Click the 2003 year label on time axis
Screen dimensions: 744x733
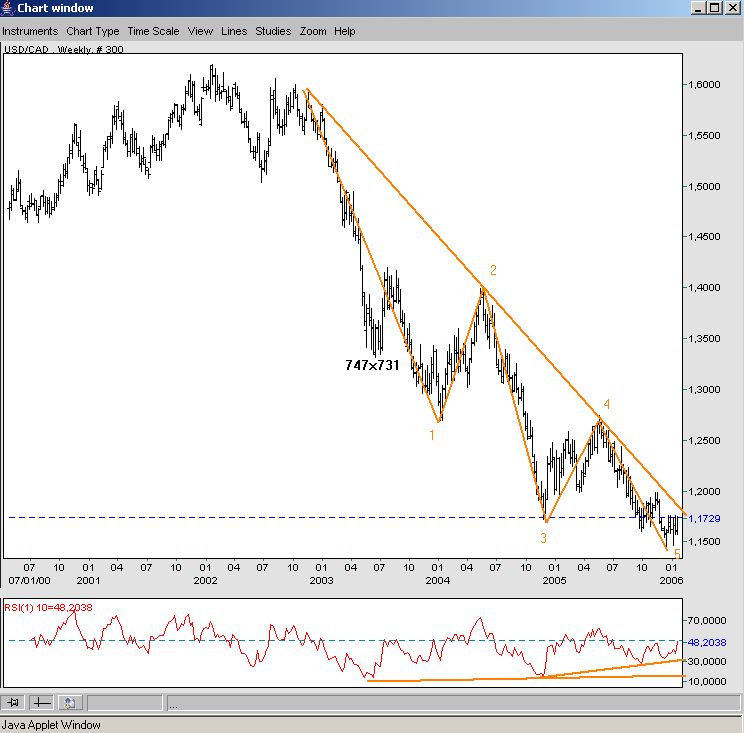(x=321, y=580)
